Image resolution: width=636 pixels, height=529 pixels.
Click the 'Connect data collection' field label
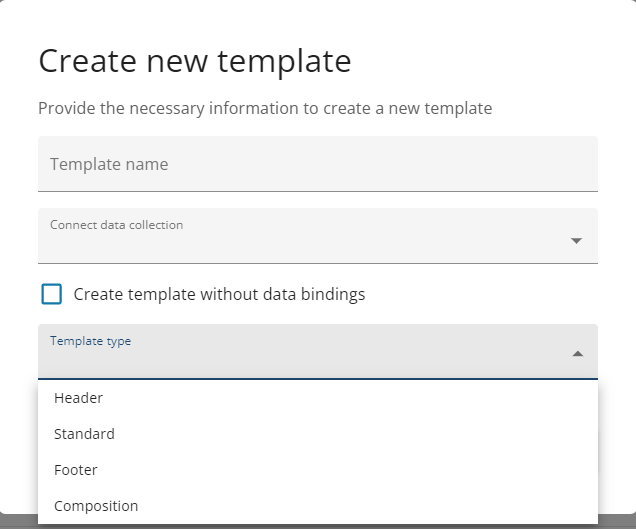coord(116,225)
